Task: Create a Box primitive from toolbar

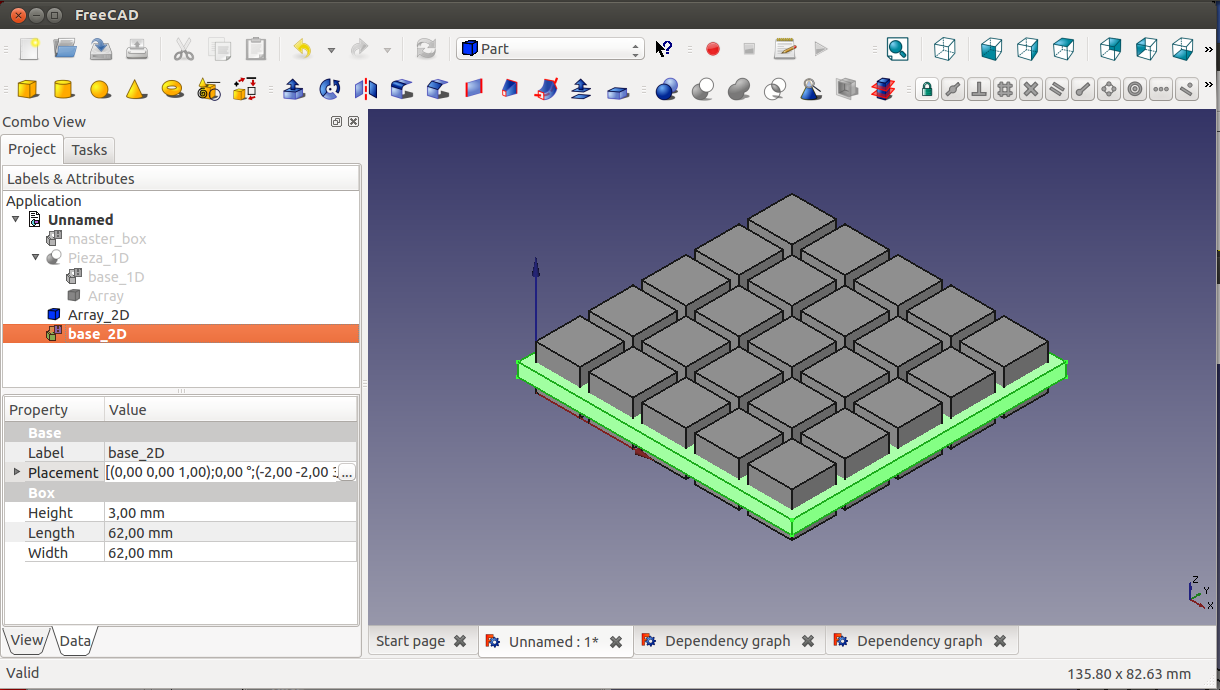Action: [28, 89]
